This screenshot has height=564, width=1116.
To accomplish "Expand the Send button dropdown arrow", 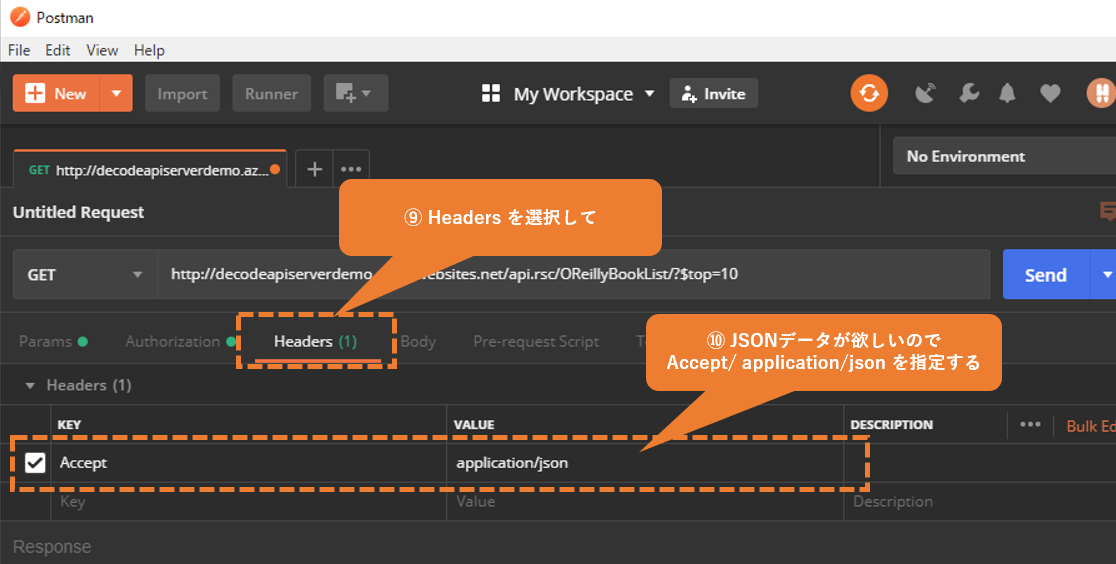I will (1105, 274).
